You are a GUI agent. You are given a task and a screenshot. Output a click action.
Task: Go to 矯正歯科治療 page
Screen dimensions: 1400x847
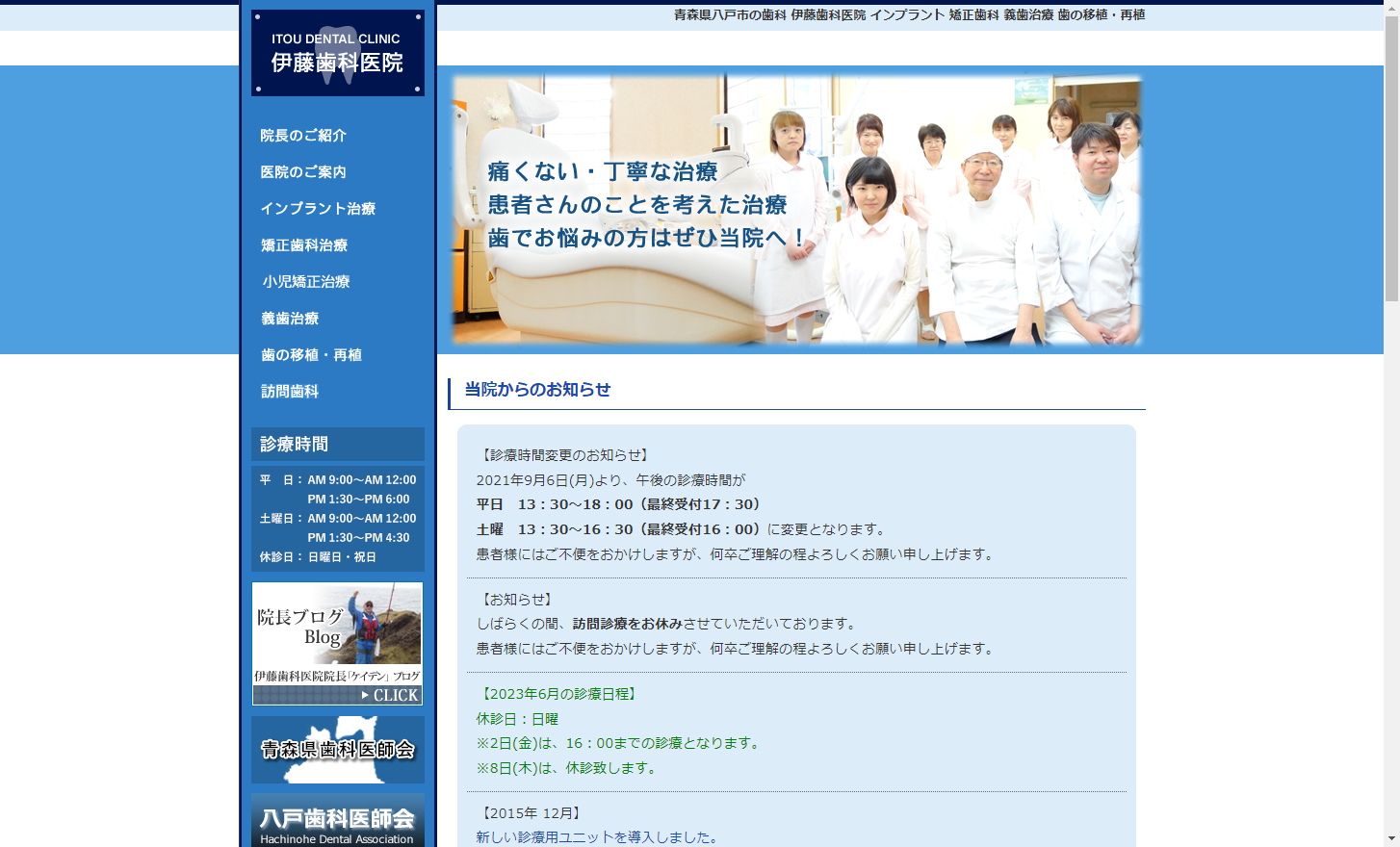304,245
